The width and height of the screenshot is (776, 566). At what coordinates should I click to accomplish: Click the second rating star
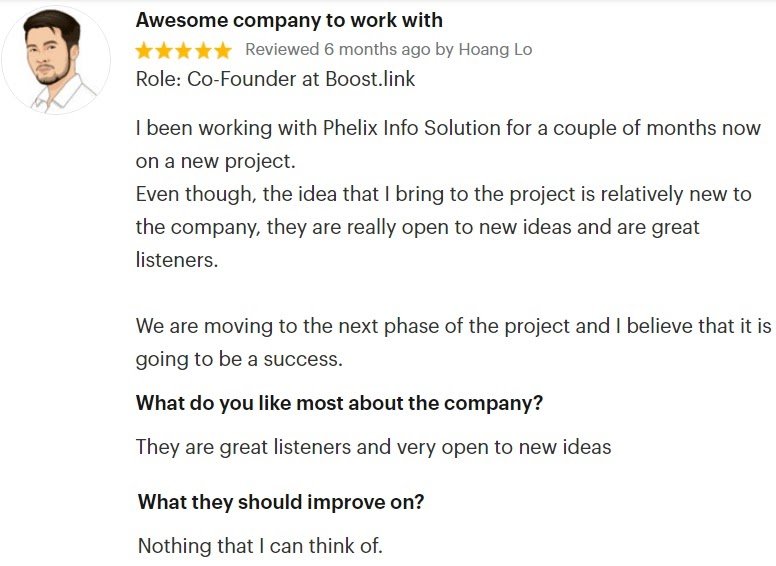pyautogui.click(x=163, y=50)
